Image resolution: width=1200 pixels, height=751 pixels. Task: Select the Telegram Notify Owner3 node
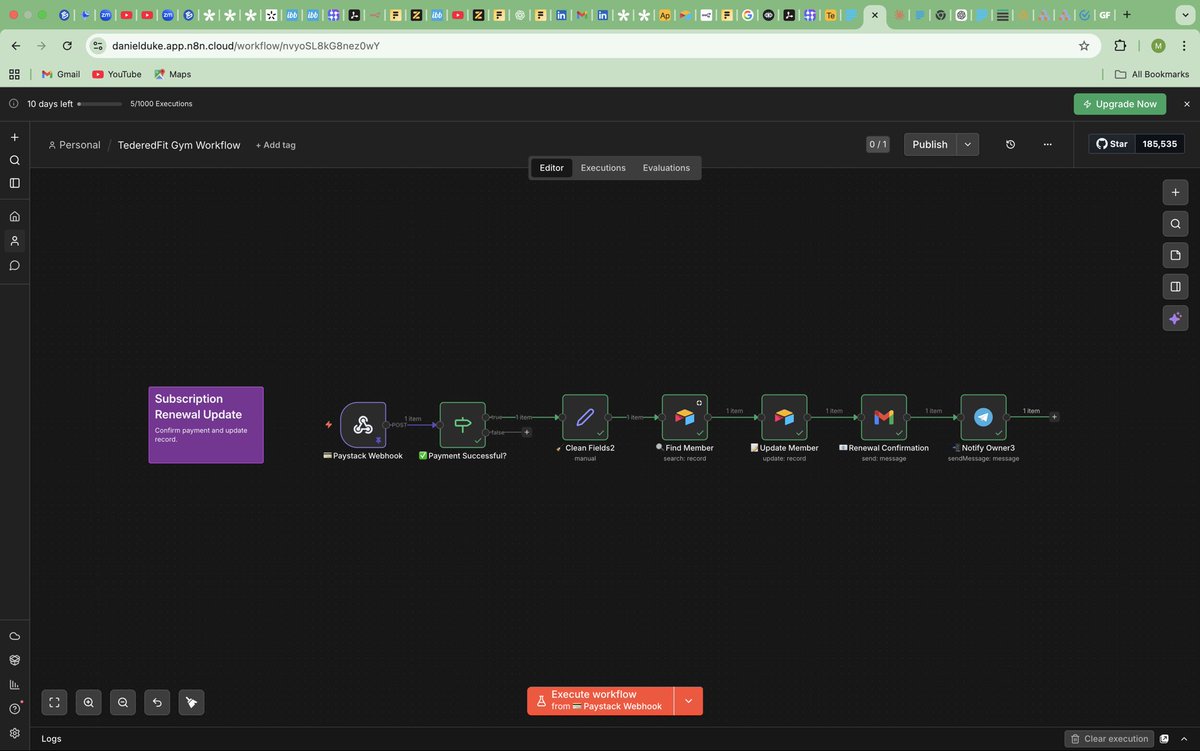click(984, 417)
